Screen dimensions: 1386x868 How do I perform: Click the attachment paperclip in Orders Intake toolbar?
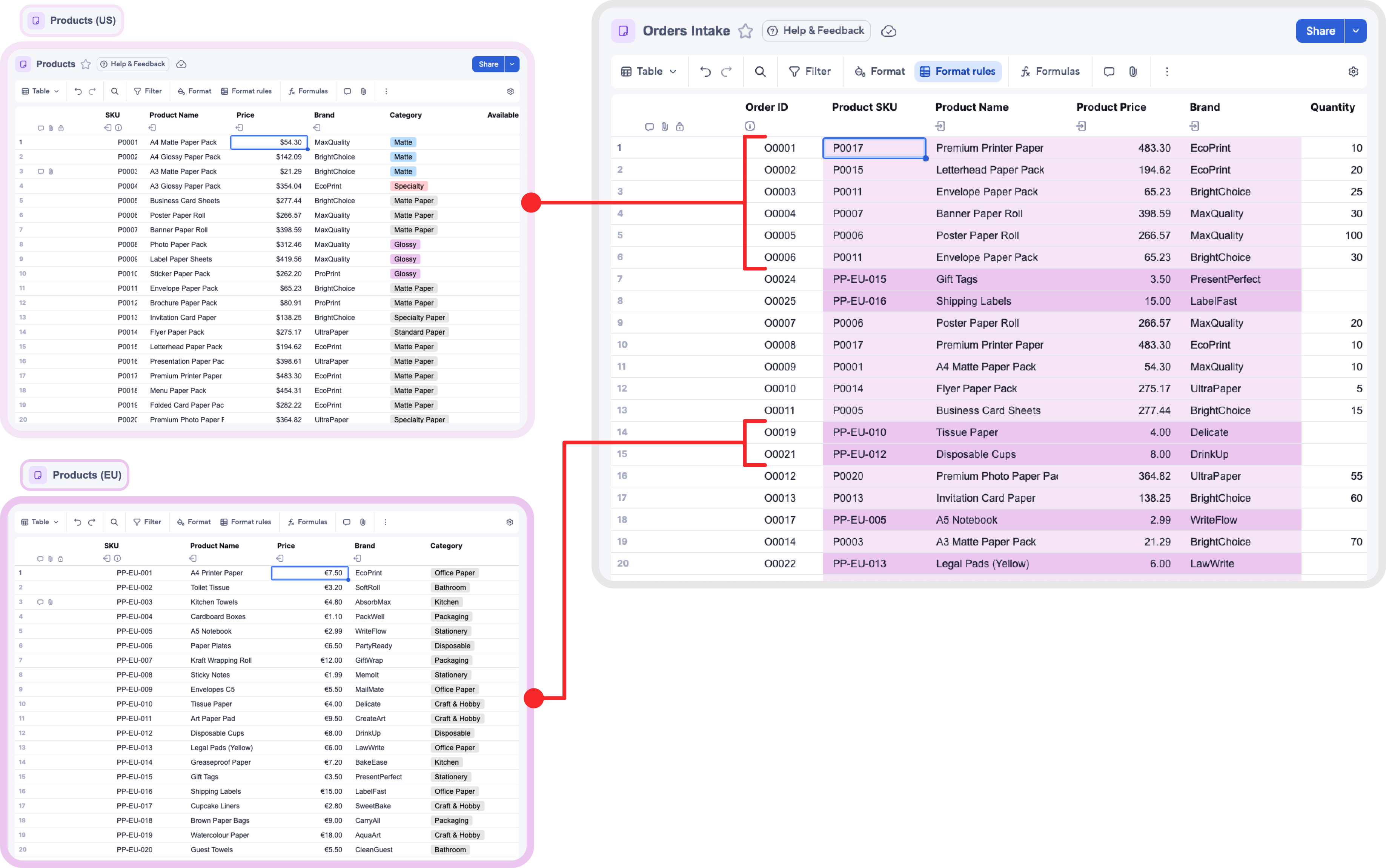[x=1133, y=72]
